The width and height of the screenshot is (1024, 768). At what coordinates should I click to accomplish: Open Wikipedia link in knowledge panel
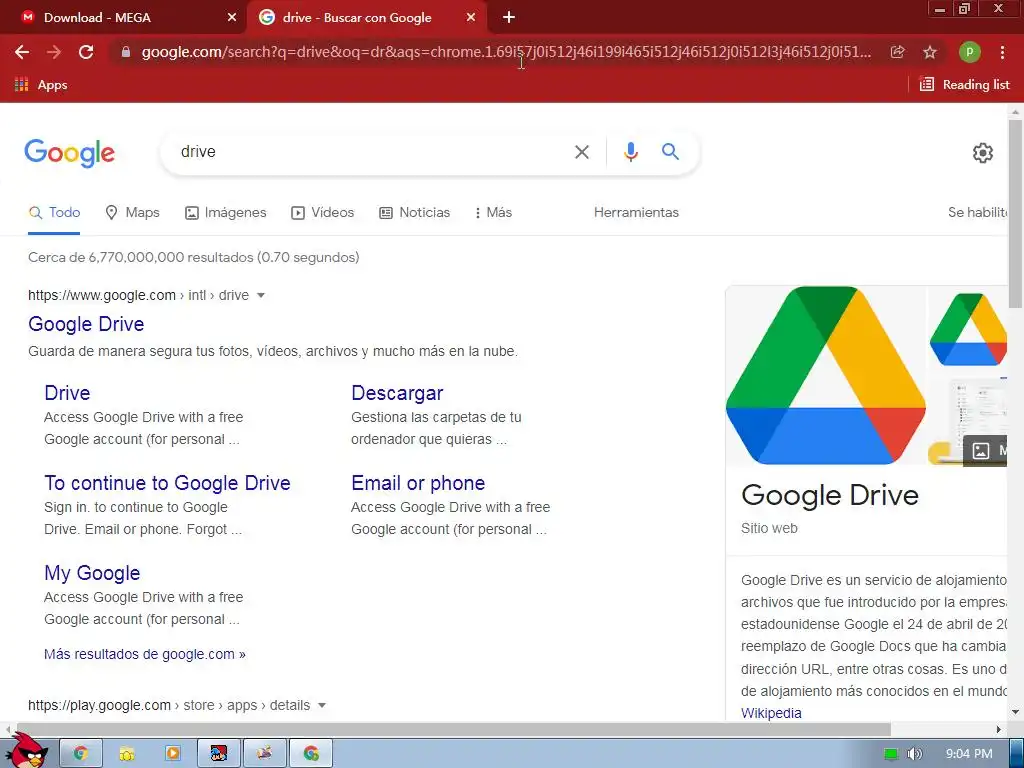771,713
